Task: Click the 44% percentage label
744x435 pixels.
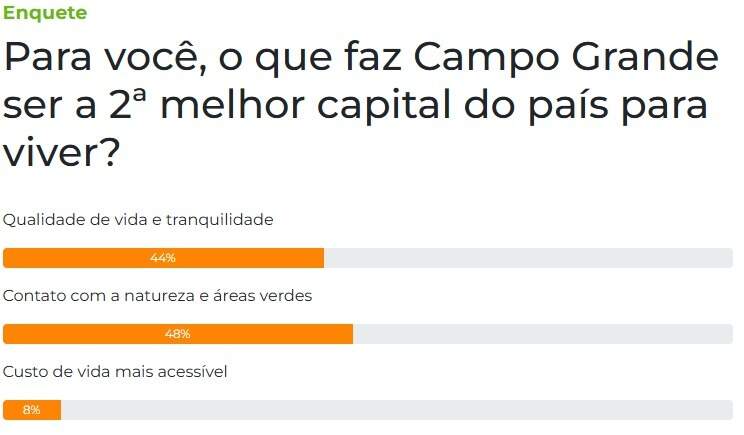Action: [x=163, y=258]
